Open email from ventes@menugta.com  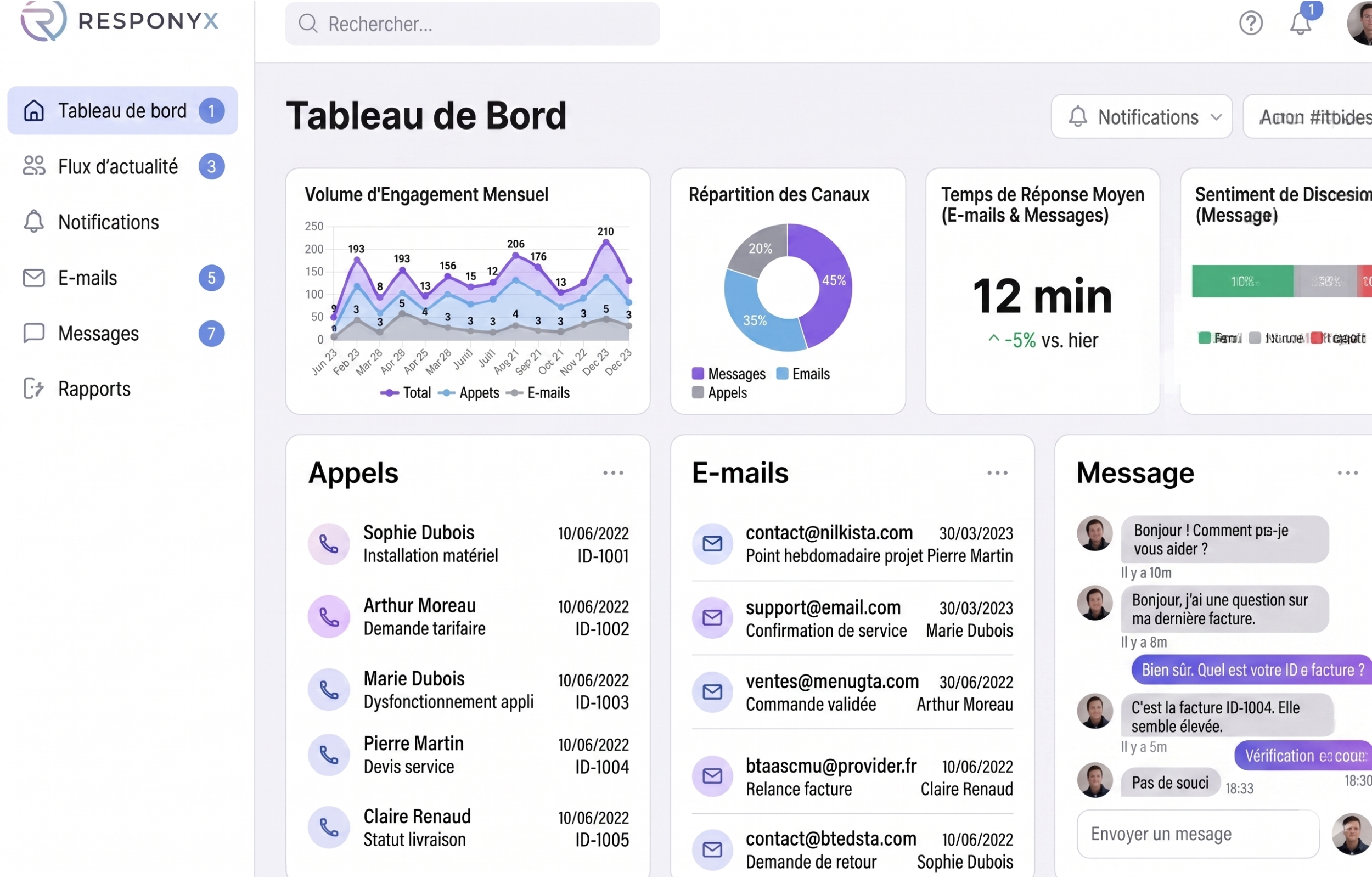pyautogui.click(x=852, y=693)
